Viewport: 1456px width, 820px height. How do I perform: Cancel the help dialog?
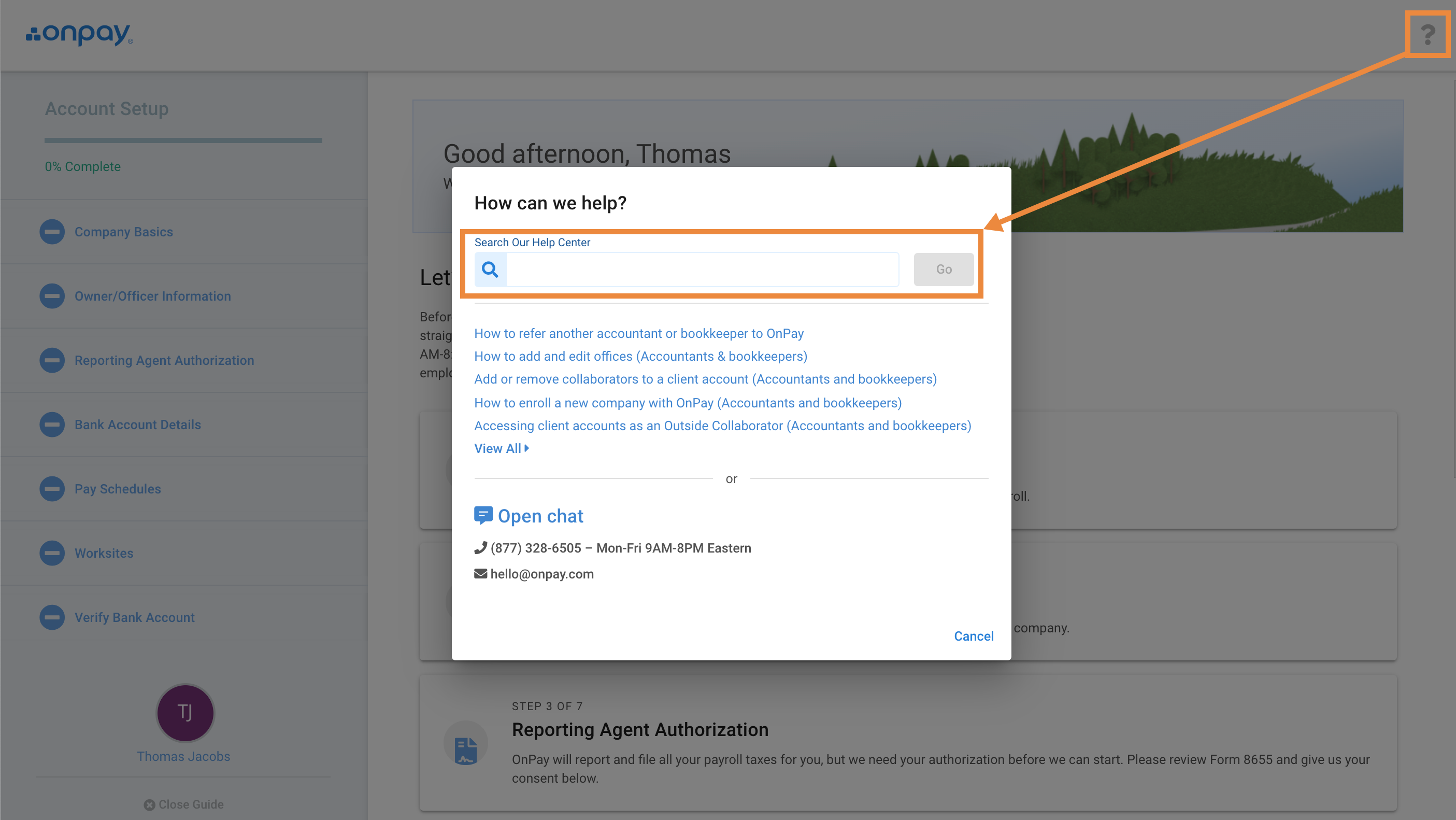973,636
